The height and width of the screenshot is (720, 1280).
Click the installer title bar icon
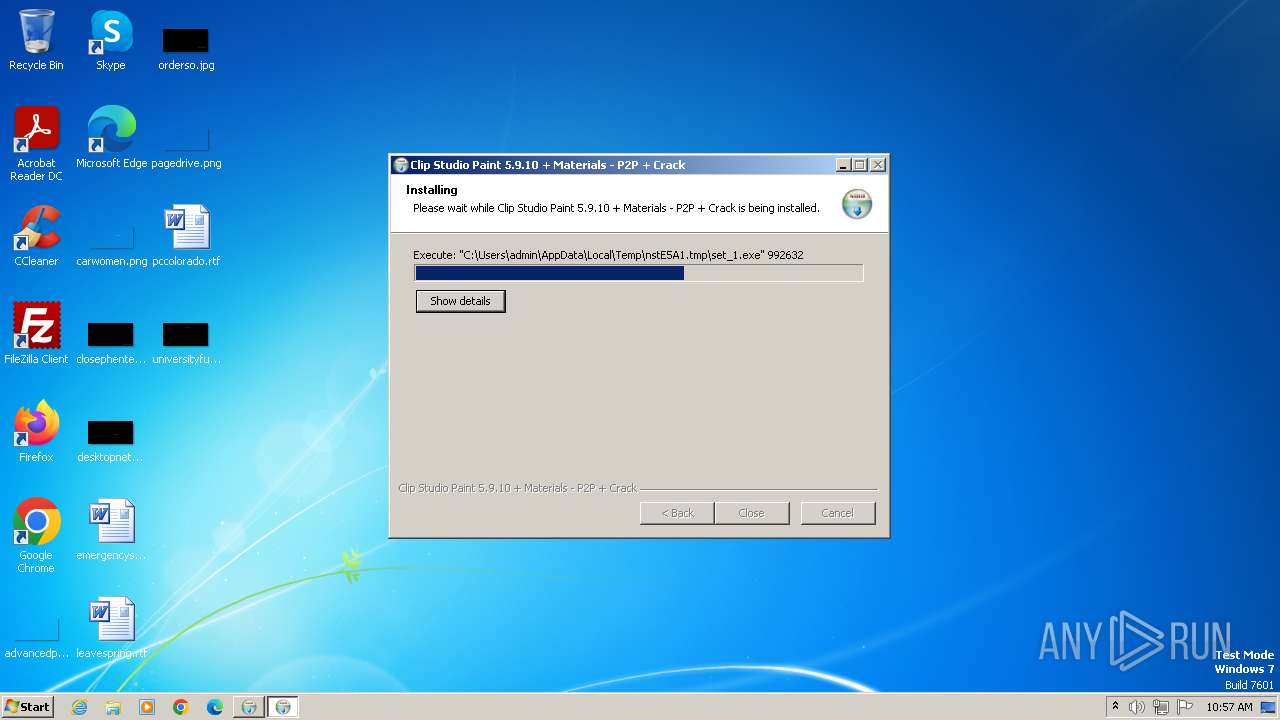[401, 165]
